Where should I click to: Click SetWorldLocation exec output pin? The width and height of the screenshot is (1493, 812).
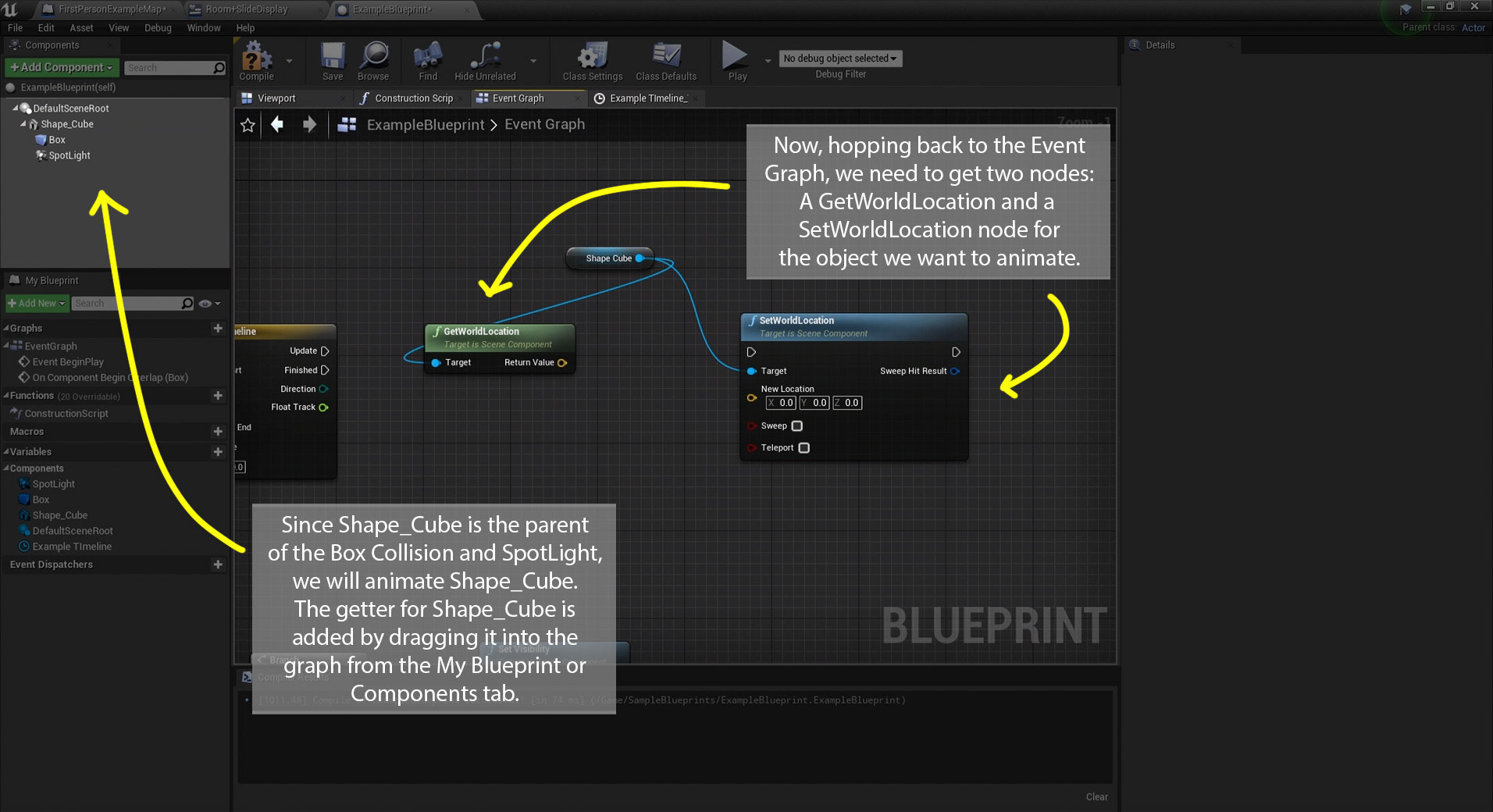(956, 352)
